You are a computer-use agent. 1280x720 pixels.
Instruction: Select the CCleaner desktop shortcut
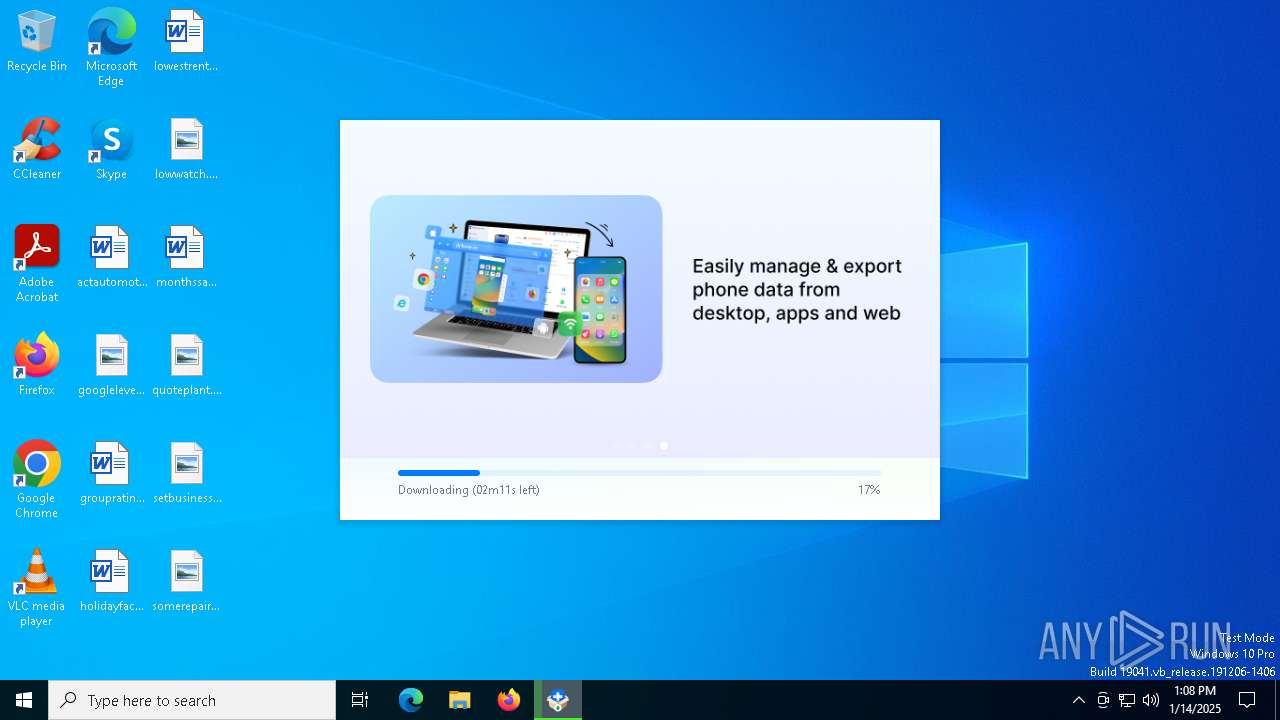tap(37, 149)
